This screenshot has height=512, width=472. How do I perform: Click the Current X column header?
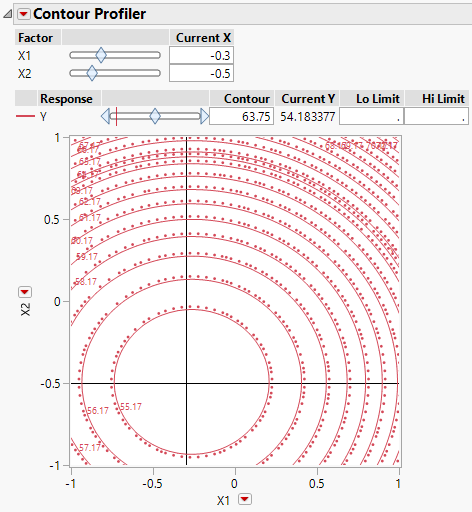pos(203,38)
